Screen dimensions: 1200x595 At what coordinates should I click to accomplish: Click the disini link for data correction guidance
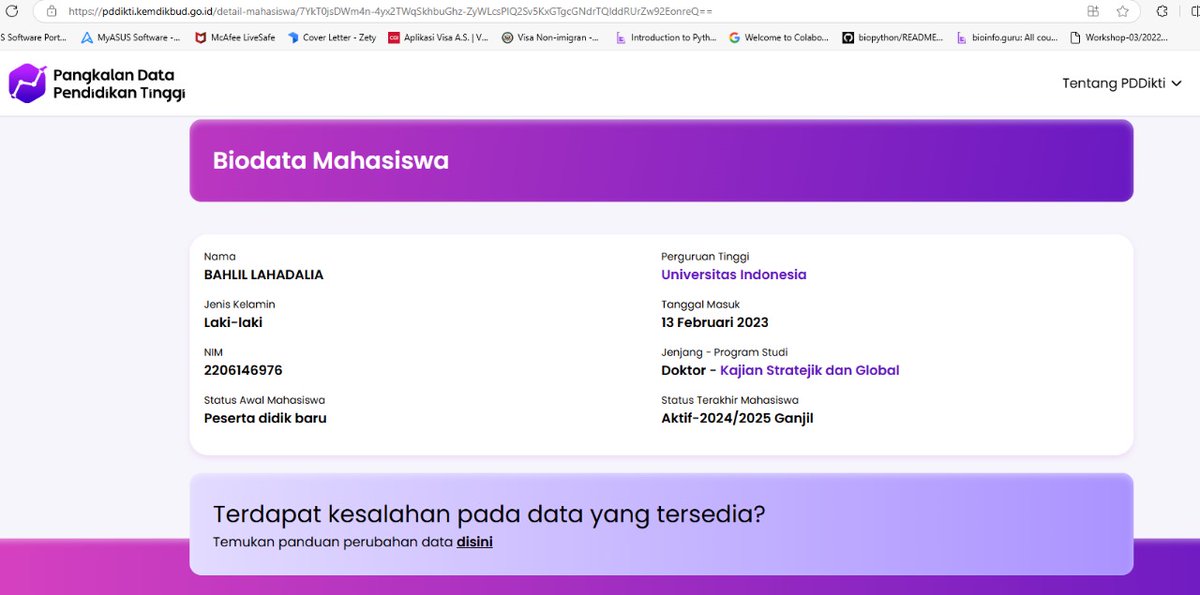[475, 541]
